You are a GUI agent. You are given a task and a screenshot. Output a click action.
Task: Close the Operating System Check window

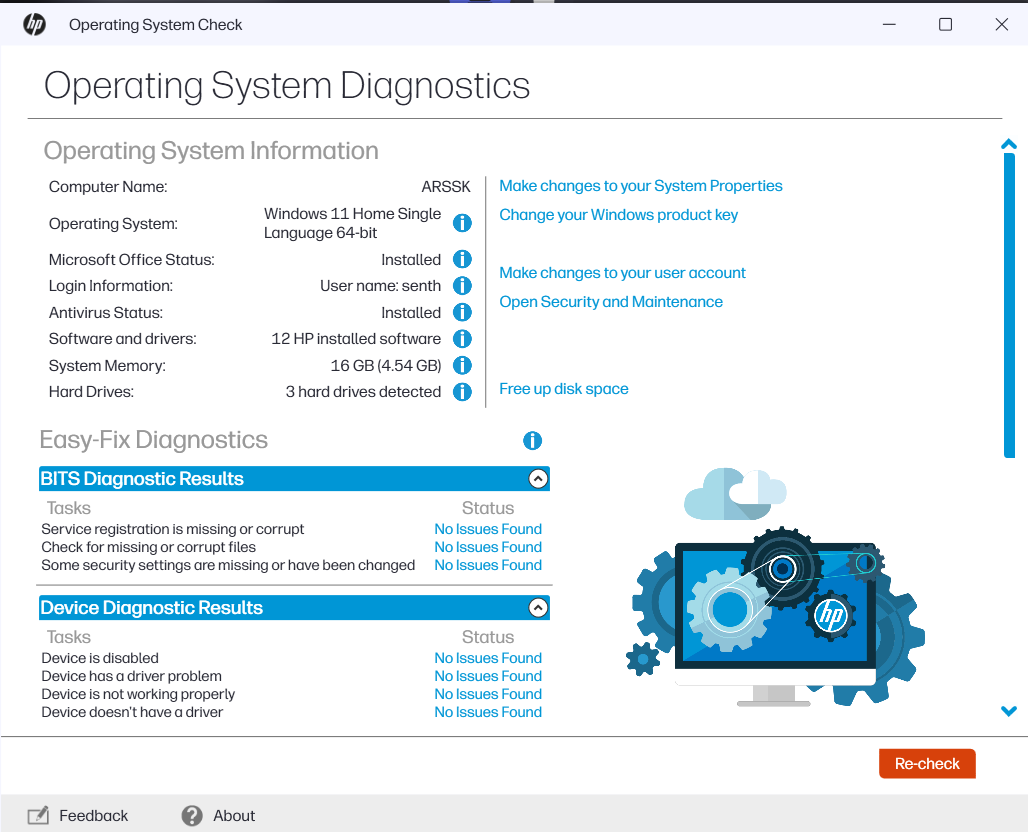tap(1001, 24)
